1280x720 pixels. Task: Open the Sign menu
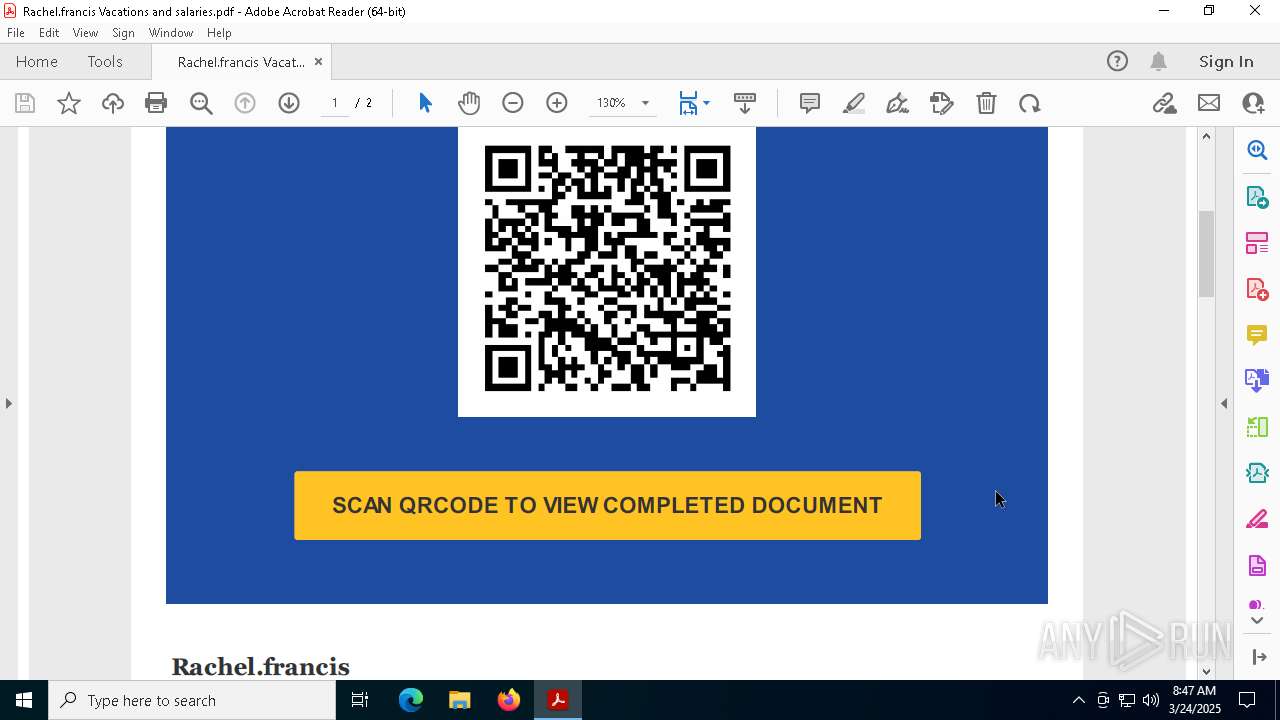click(x=123, y=33)
